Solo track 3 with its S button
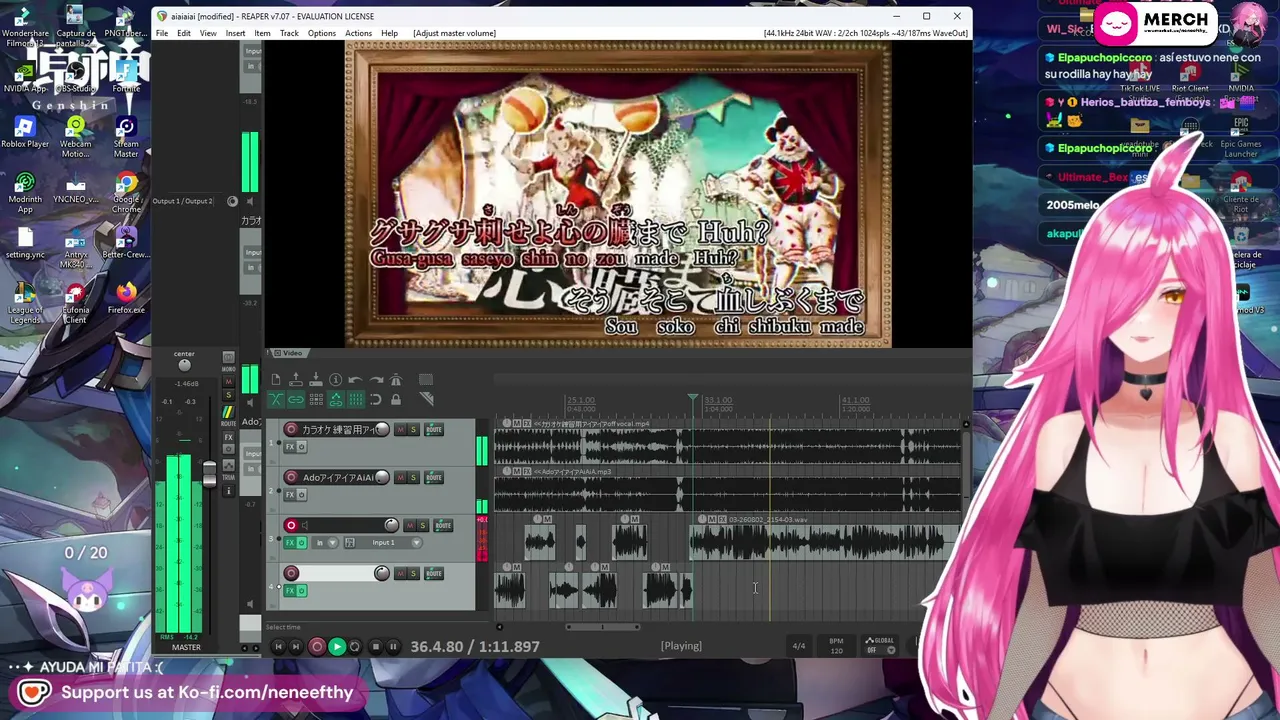The width and height of the screenshot is (1280, 720). 422,525
